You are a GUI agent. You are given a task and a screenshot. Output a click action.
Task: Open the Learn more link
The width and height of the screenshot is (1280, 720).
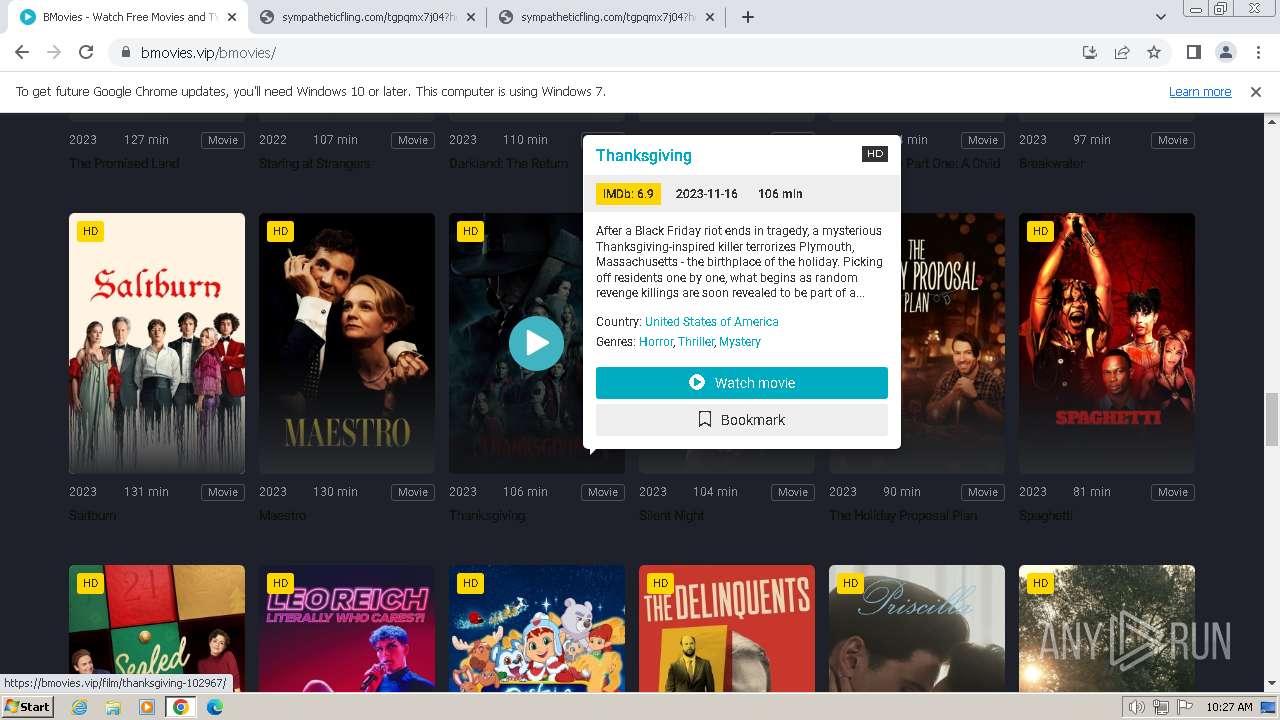1200,91
